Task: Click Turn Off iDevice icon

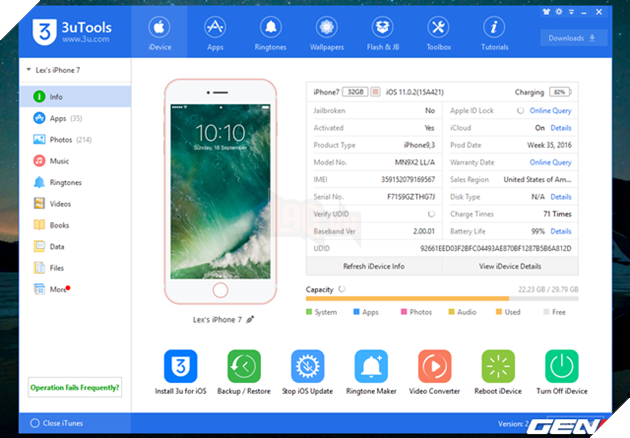Action: pyautogui.click(x=562, y=366)
